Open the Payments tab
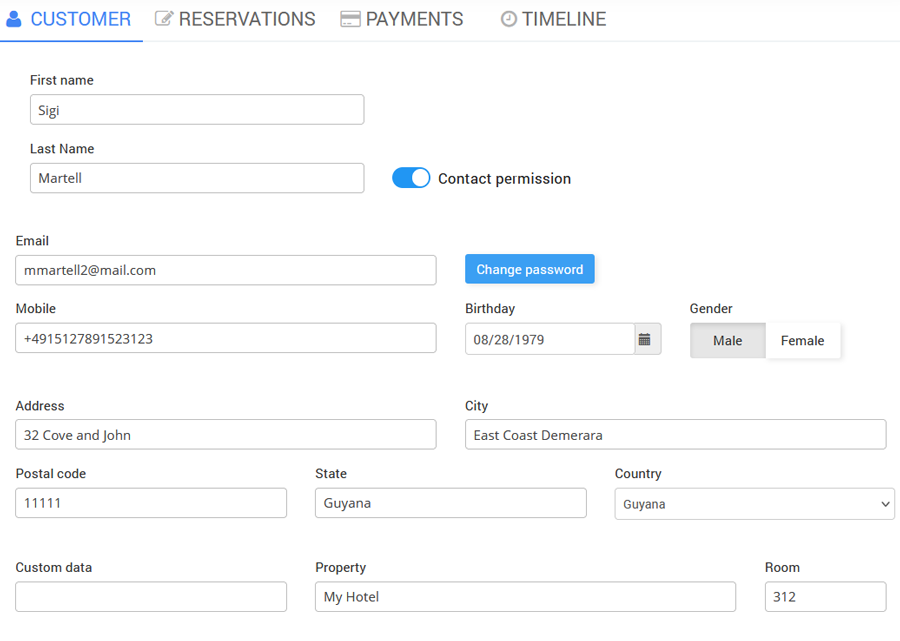 point(402,19)
